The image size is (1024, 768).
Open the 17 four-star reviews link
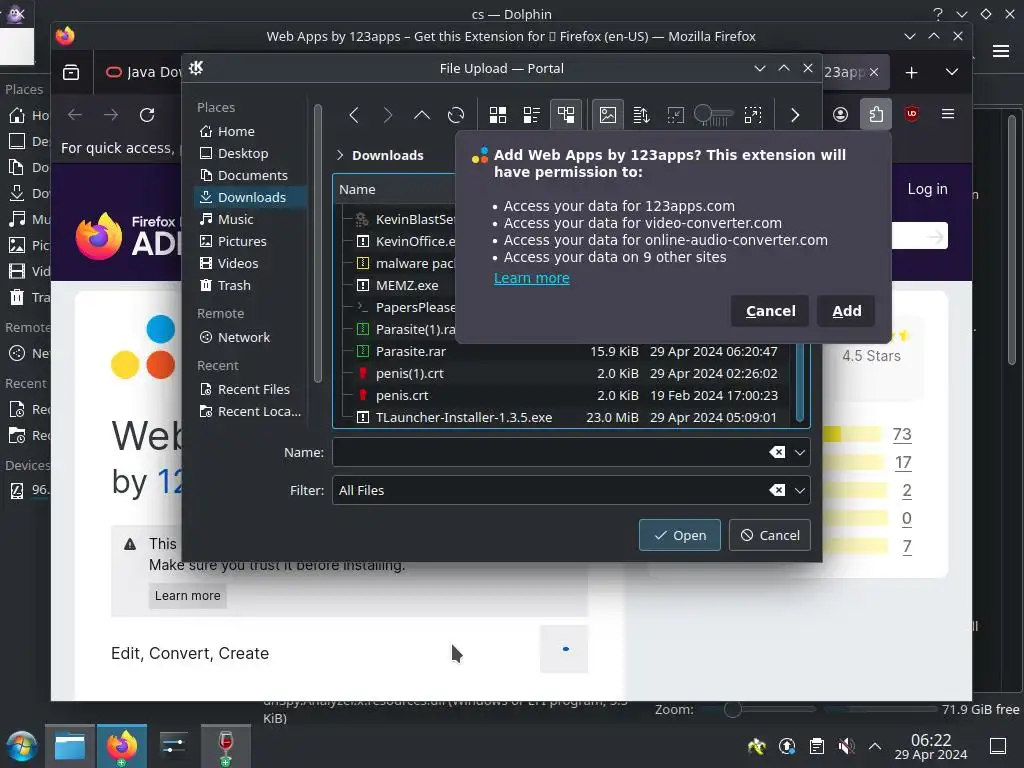(x=903, y=462)
